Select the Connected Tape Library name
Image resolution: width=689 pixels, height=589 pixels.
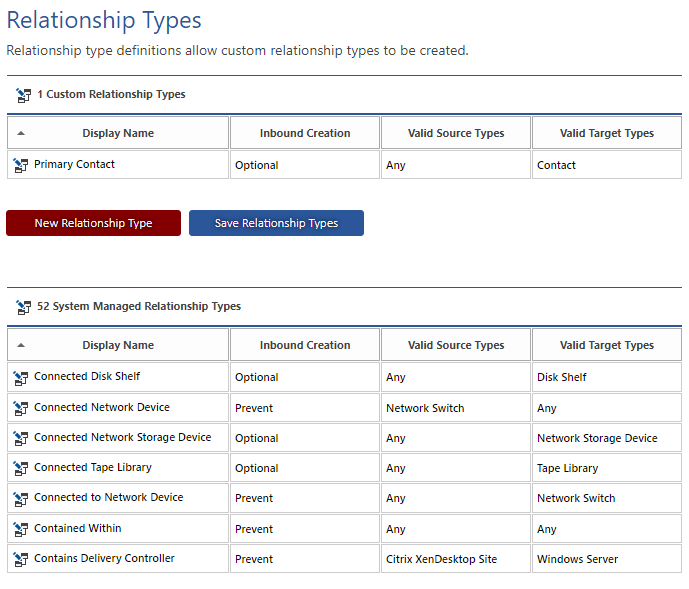click(x=93, y=467)
